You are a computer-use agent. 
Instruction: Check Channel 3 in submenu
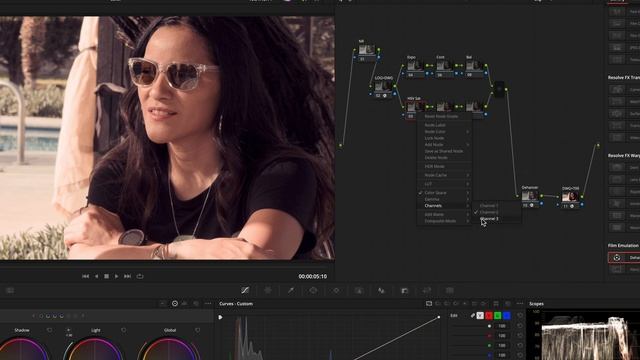(497, 219)
